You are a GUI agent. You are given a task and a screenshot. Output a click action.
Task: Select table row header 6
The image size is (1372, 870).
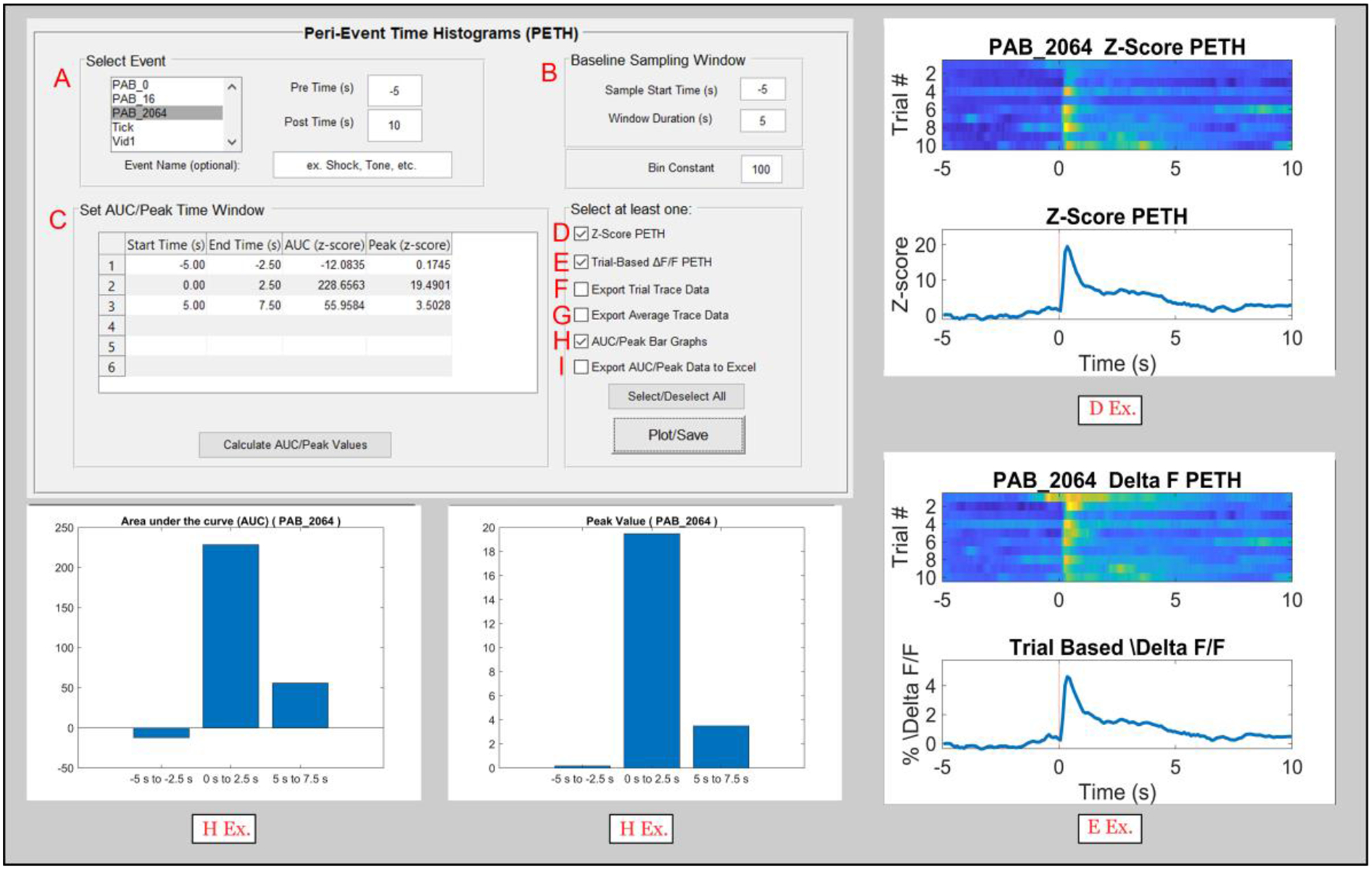click(112, 367)
